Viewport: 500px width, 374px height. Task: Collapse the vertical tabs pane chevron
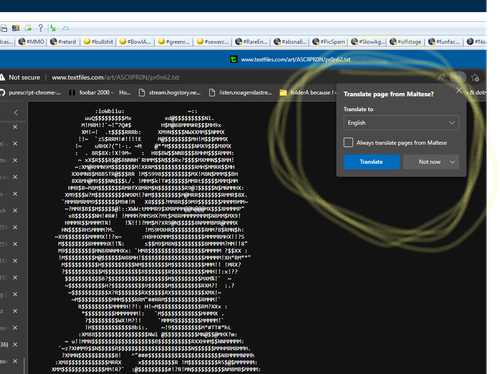(16, 113)
